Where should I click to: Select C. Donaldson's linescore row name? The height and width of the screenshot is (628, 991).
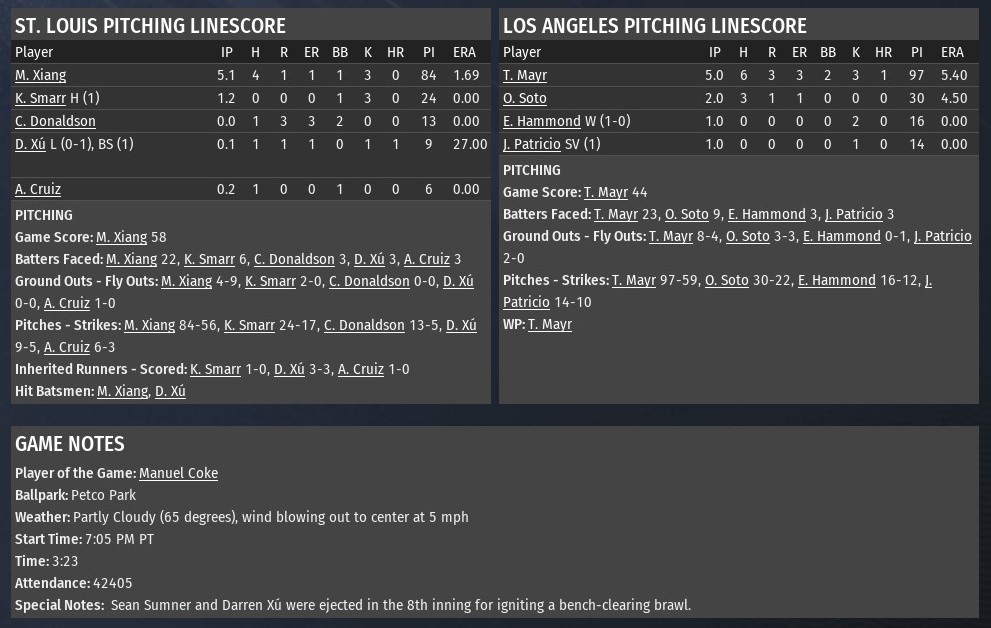(55, 121)
